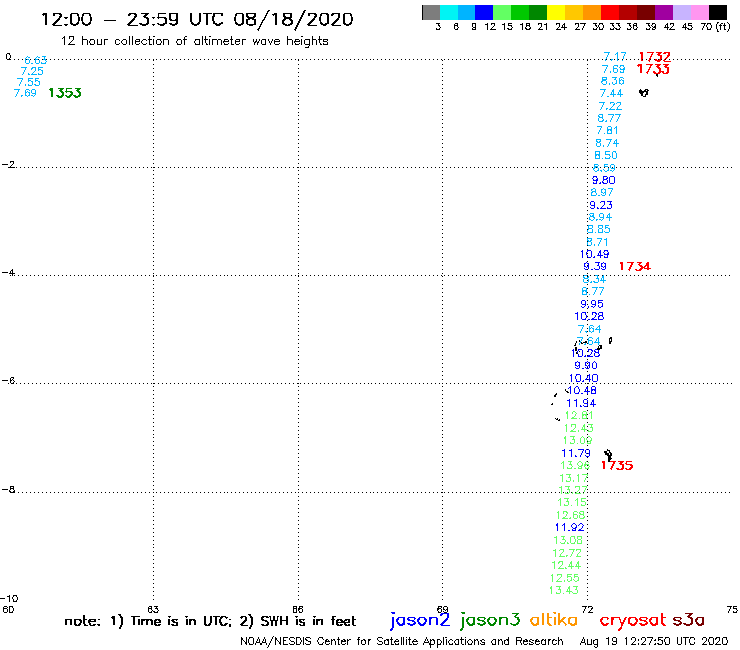Click the 7.22 wave height value
Viewport: 740px width, 650px height.
[x=610, y=106]
